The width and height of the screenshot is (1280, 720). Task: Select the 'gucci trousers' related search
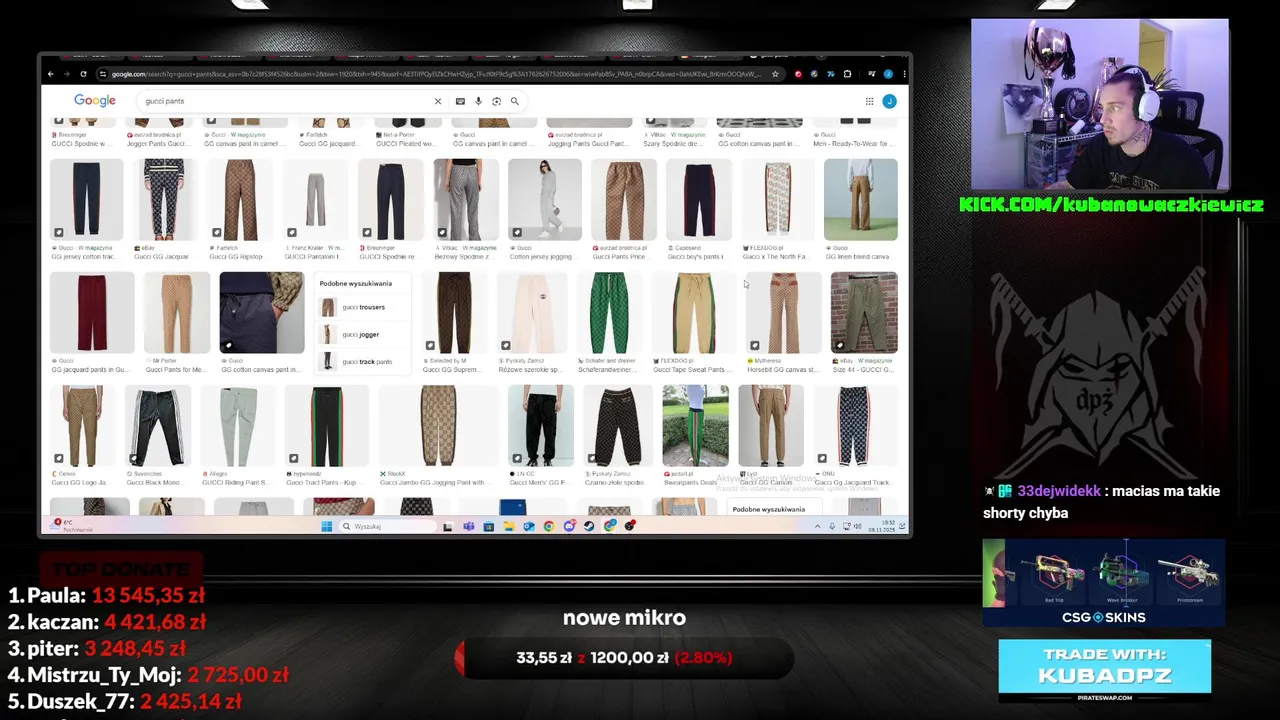click(x=362, y=307)
